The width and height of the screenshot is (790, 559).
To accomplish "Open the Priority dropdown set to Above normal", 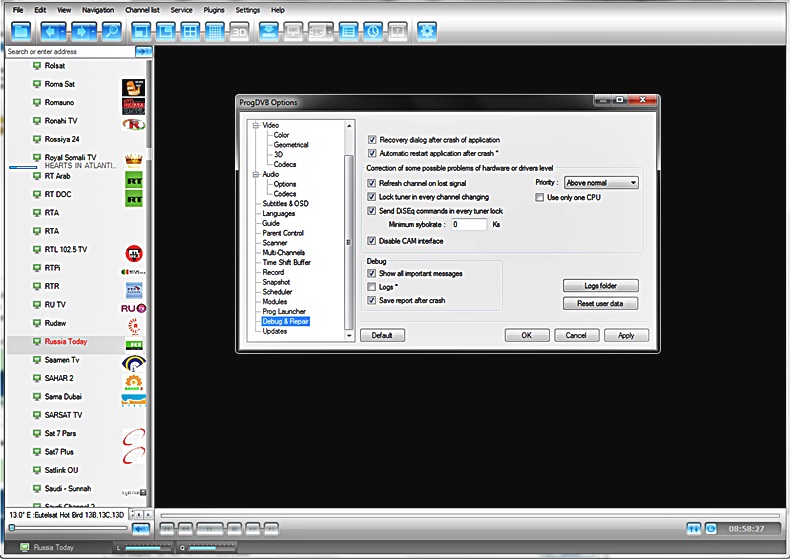I will pyautogui.click(x=600, y=183).
